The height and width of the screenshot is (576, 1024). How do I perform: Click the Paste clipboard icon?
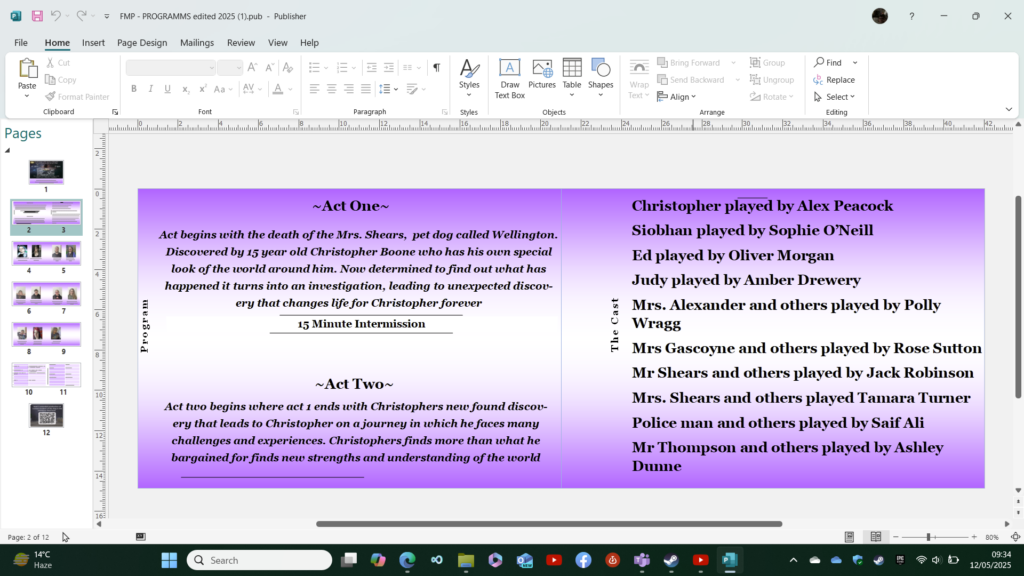pyautogui.click(x=27, y=69)
